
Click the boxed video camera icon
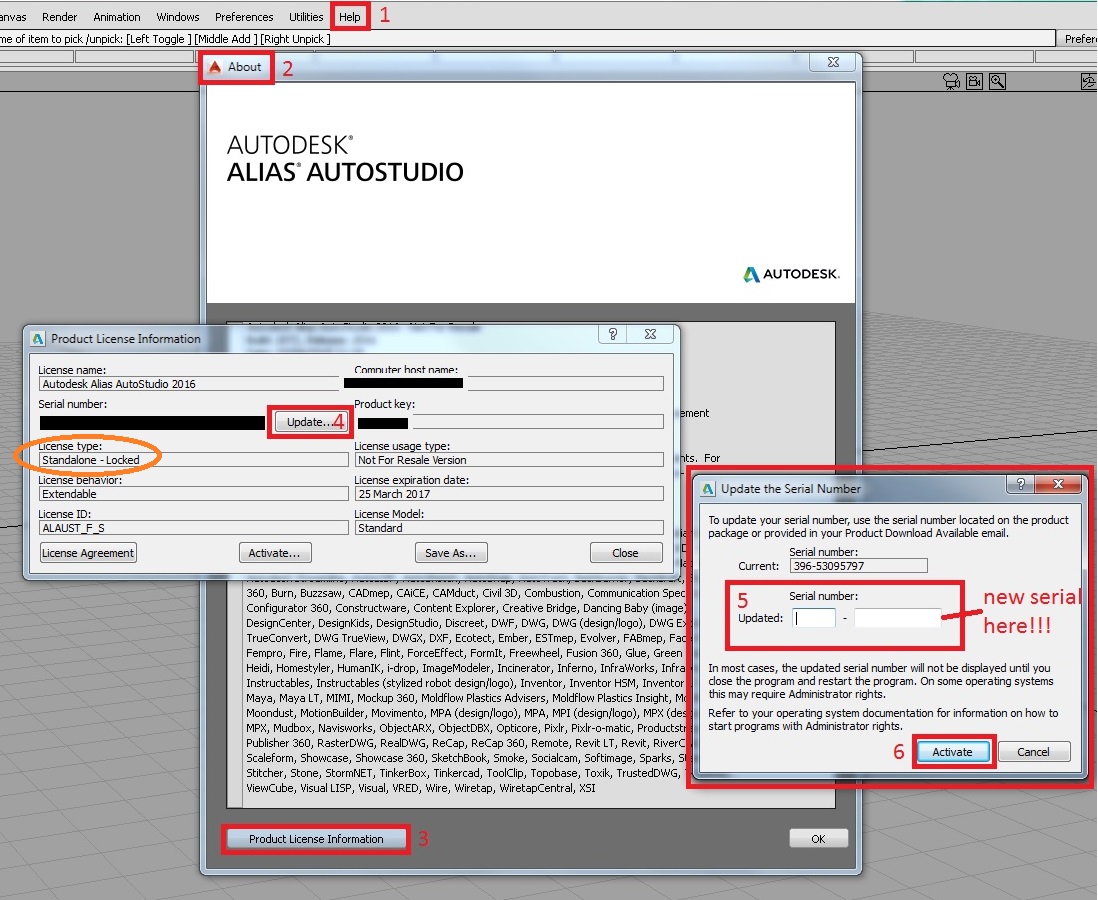(x=975, y=82)
